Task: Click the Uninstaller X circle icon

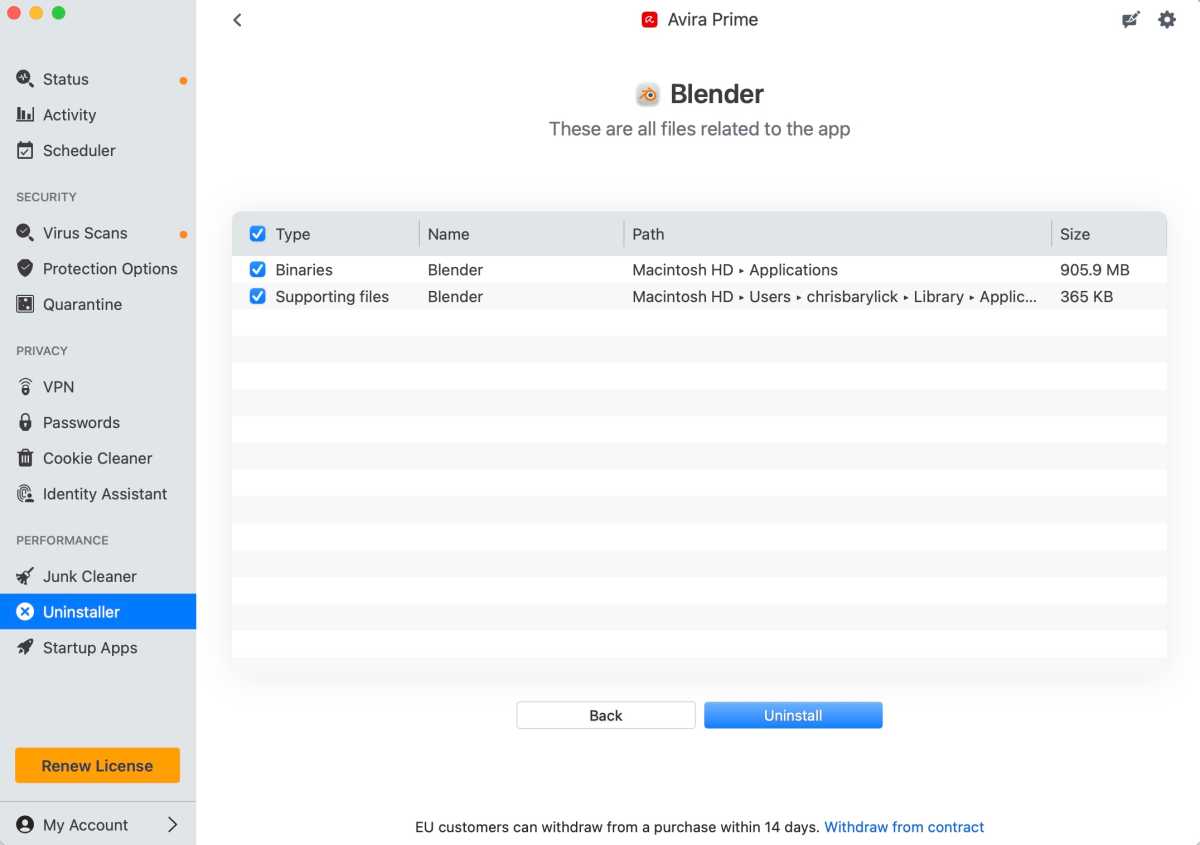Action: click(25, 612)
